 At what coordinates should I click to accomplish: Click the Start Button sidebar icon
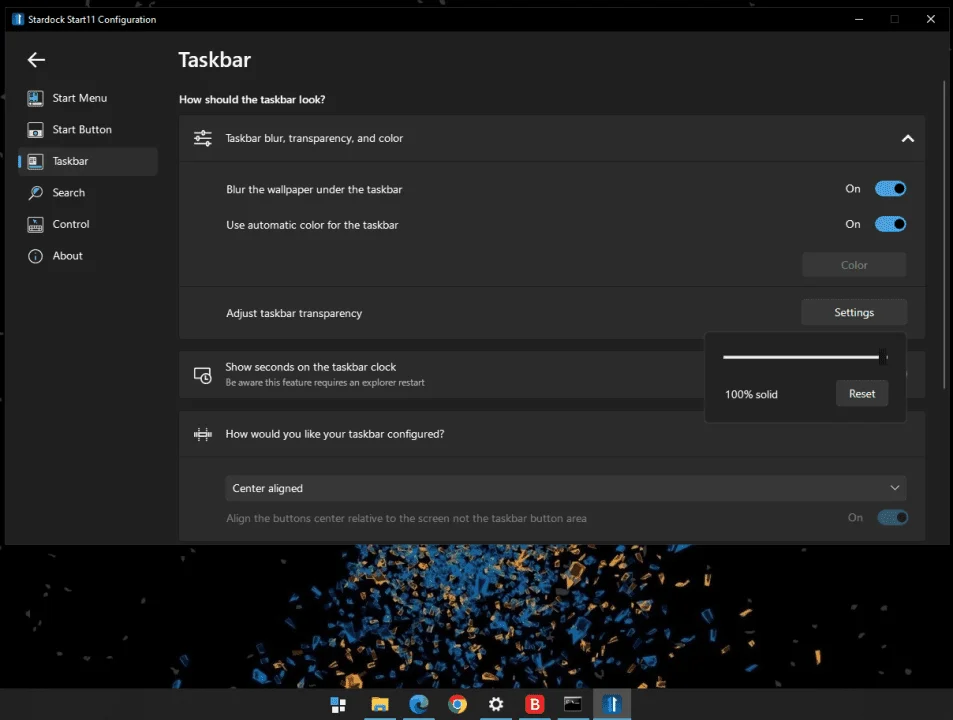pos(35,129)
